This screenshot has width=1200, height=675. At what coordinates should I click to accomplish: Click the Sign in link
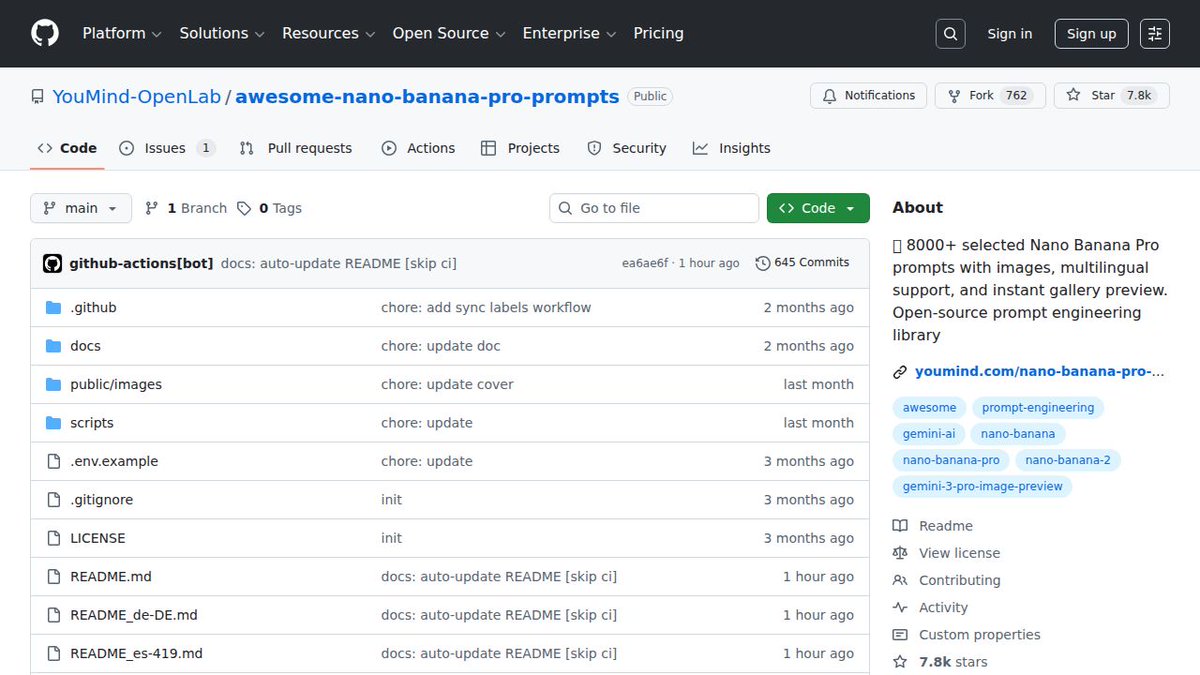tap(1009, 34)
